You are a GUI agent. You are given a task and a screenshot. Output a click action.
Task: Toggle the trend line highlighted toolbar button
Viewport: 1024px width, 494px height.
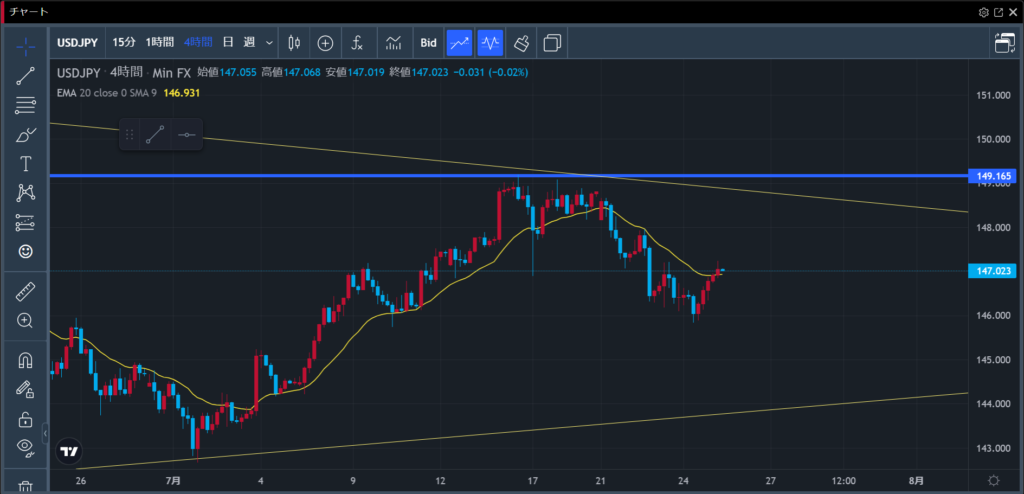point(459,43)
